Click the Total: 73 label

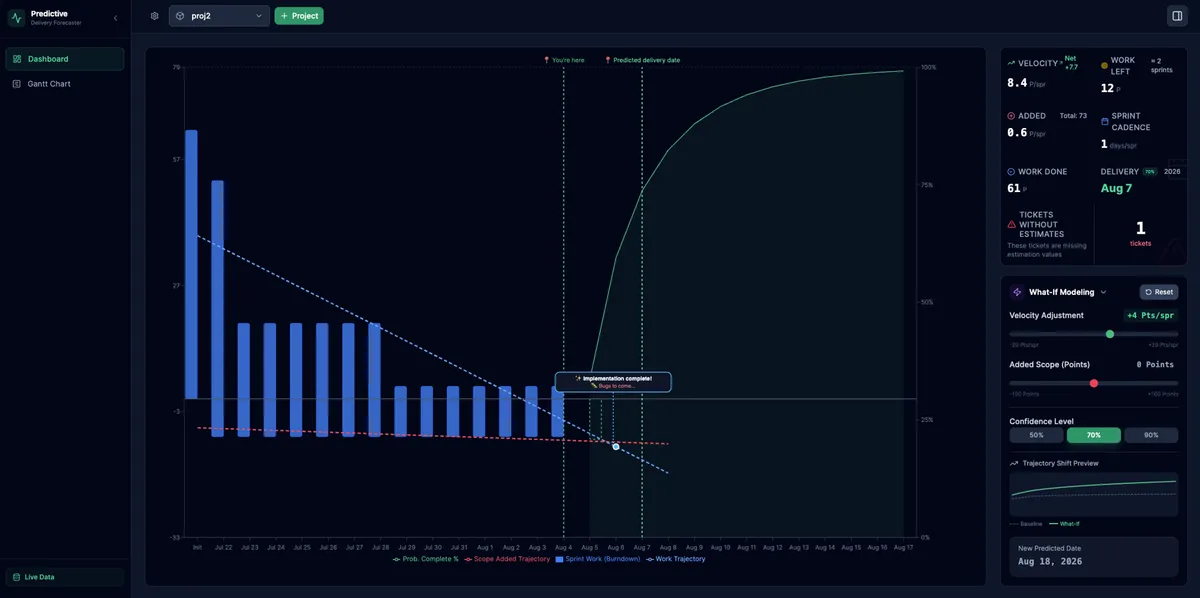(x=1073, y=116)
